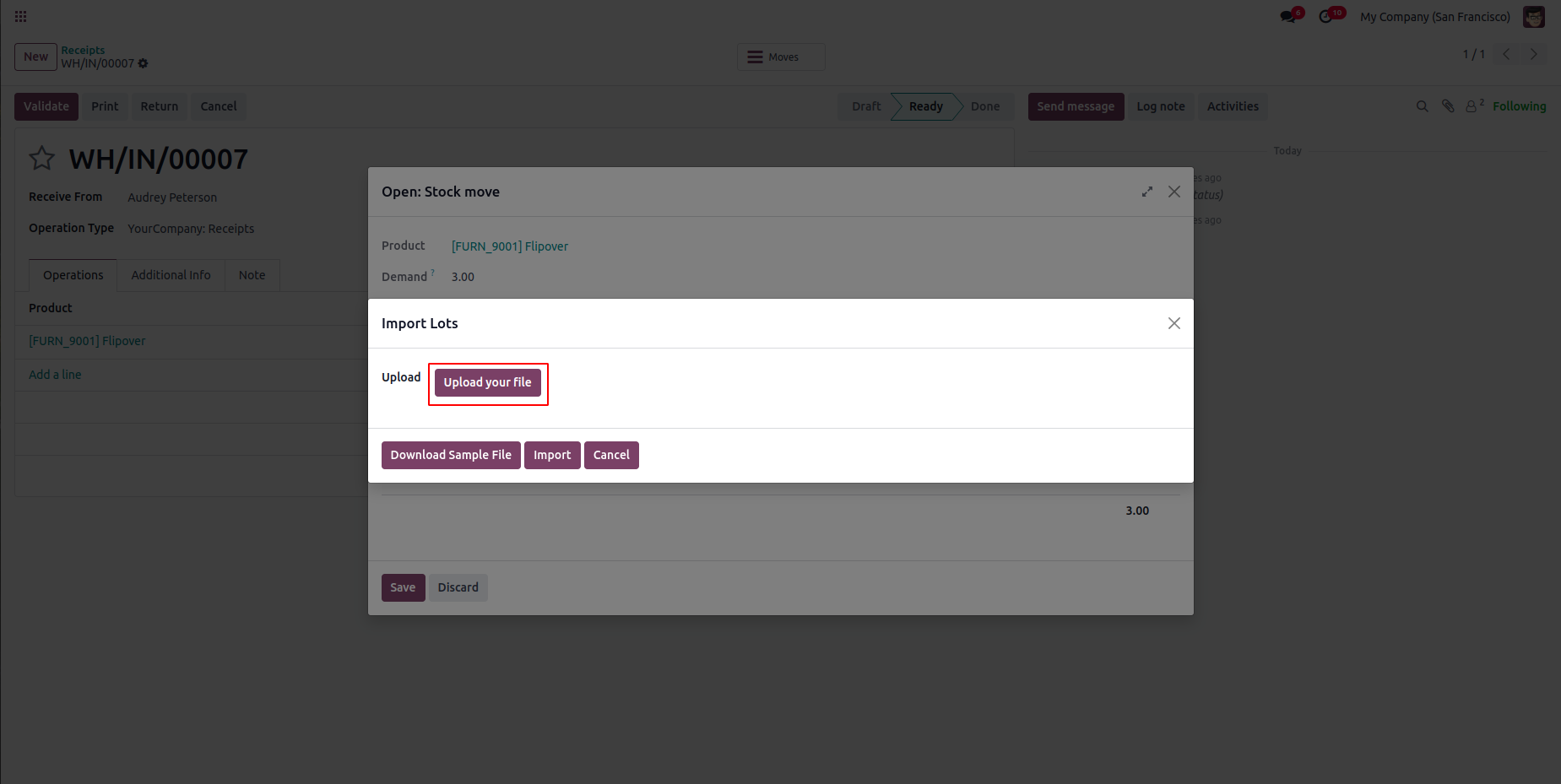Screen dimensions: 1561x784
Task: Click the chatter search icon
Action: point(1423,106)
